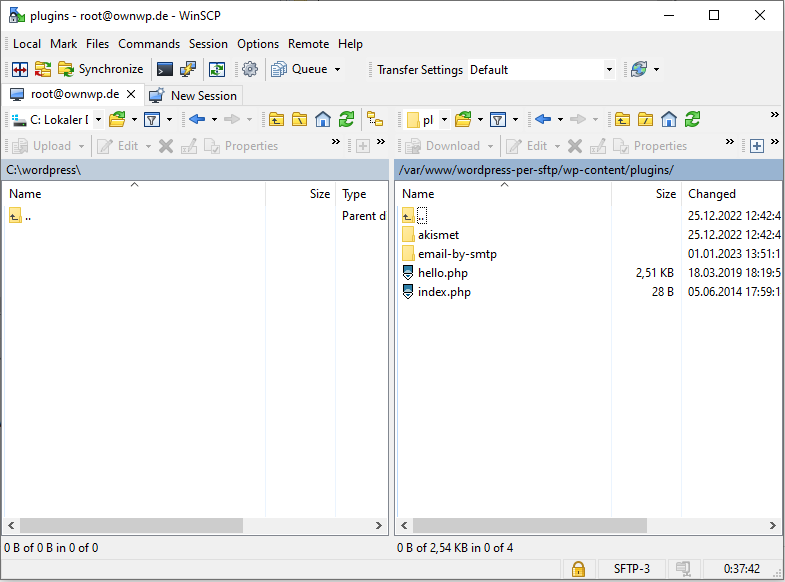The height and width of the screenshot is (582, 785).
Task: Click local Home Directory icon
Action: pos(323,120)
